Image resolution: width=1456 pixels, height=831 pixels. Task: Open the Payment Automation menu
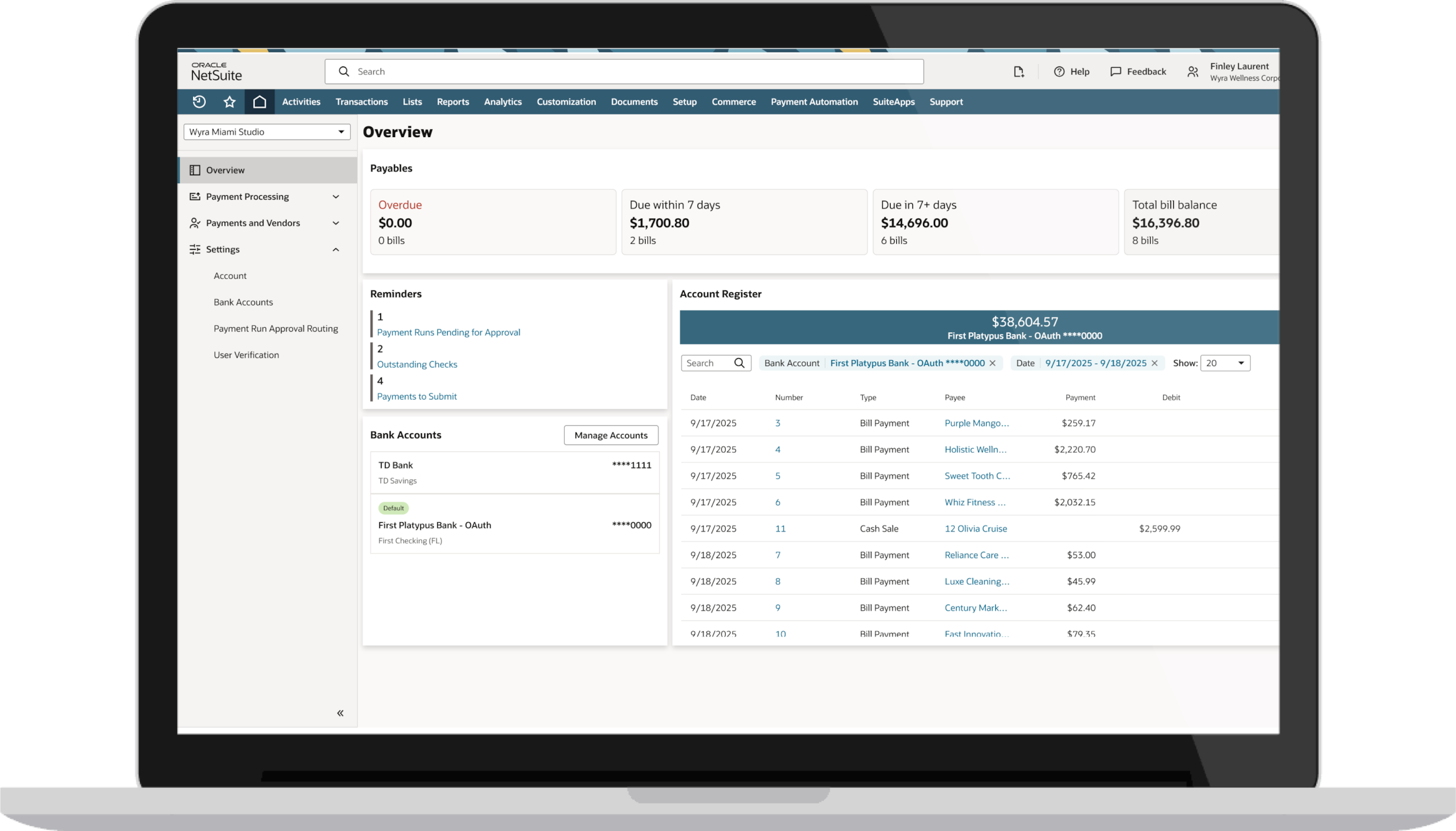[x=814, y=102]
